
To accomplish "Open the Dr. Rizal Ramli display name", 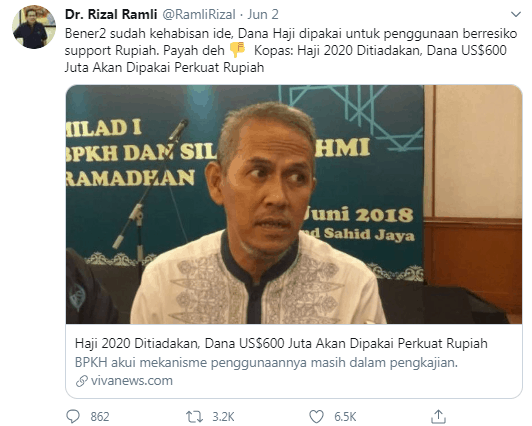I will (111, 14).
